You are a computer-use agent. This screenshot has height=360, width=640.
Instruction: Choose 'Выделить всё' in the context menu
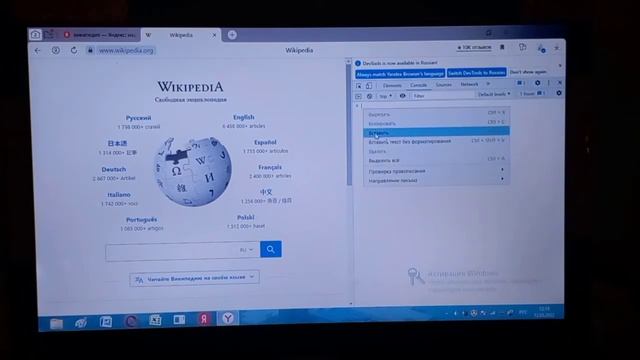(x=436, y=160)
